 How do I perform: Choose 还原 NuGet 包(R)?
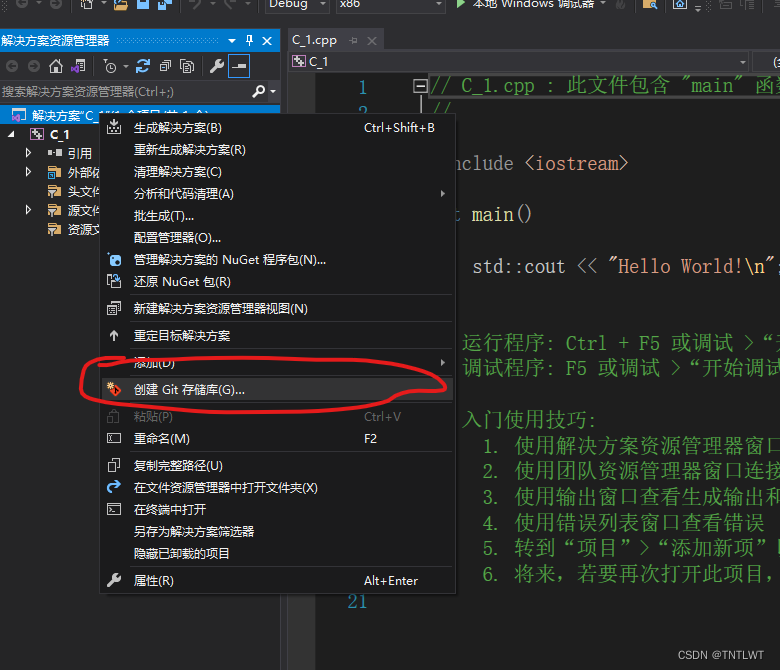click(x=278, y=282)
